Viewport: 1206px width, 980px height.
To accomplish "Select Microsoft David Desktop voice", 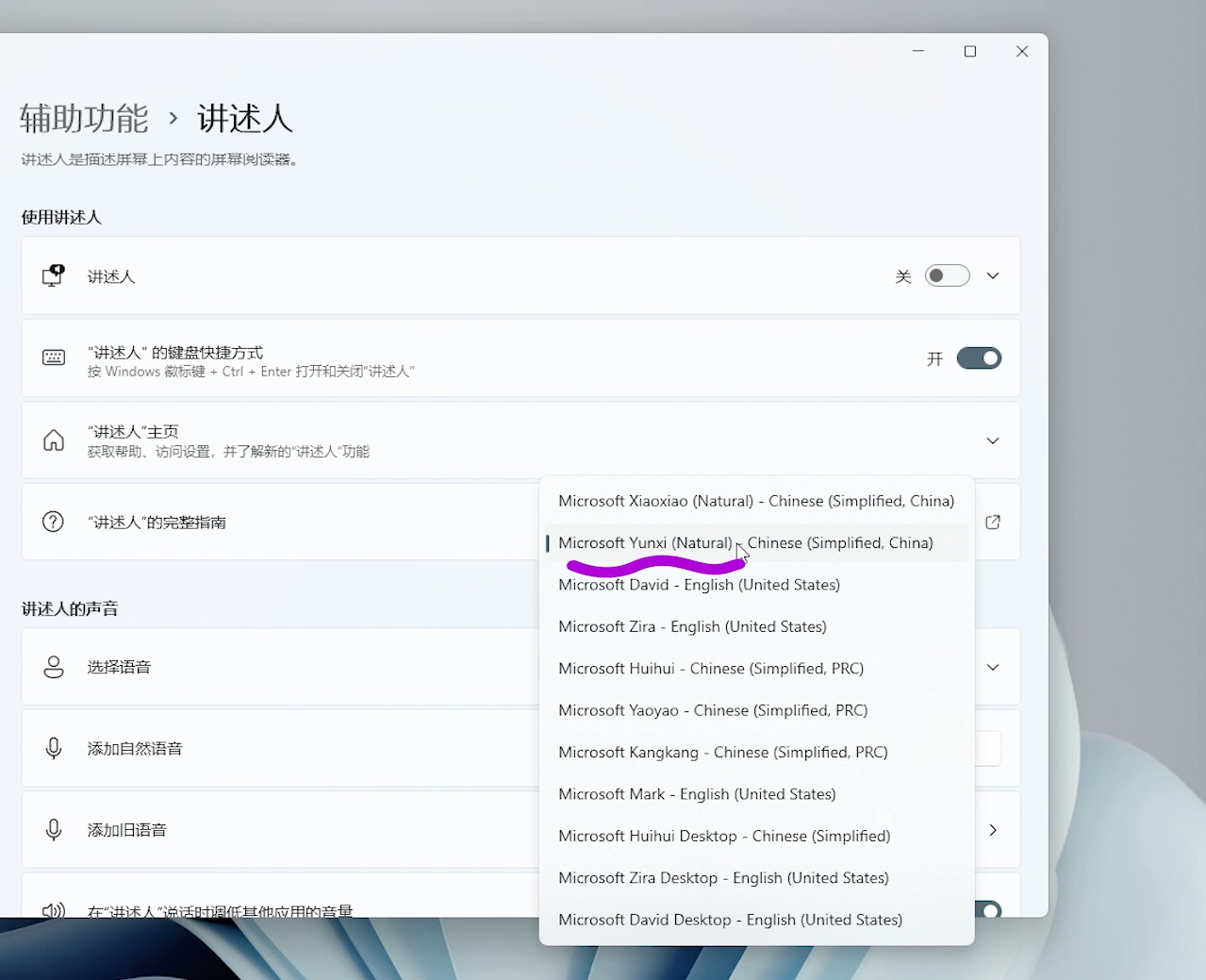I will point(731,920).
